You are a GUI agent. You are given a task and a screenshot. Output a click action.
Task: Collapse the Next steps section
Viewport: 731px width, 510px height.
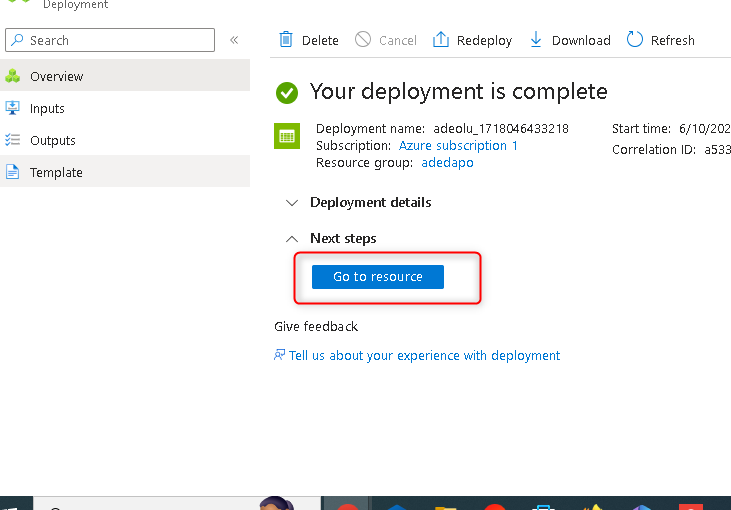(292, 238)
